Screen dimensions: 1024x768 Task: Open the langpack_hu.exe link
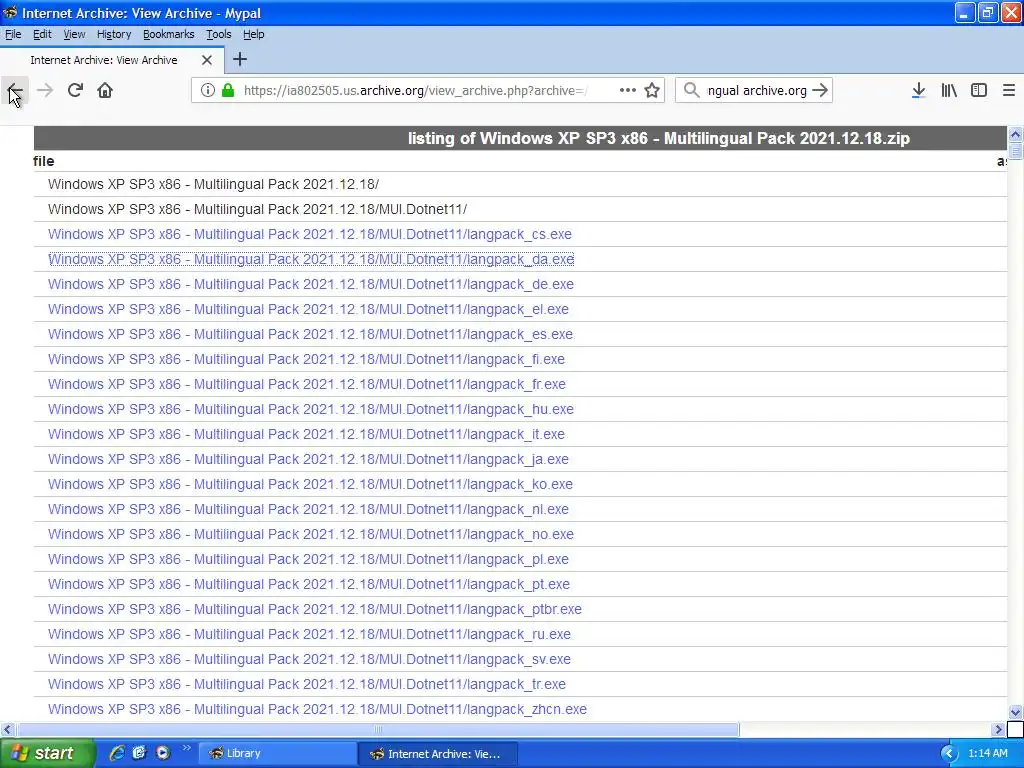(x=311, y=409)
